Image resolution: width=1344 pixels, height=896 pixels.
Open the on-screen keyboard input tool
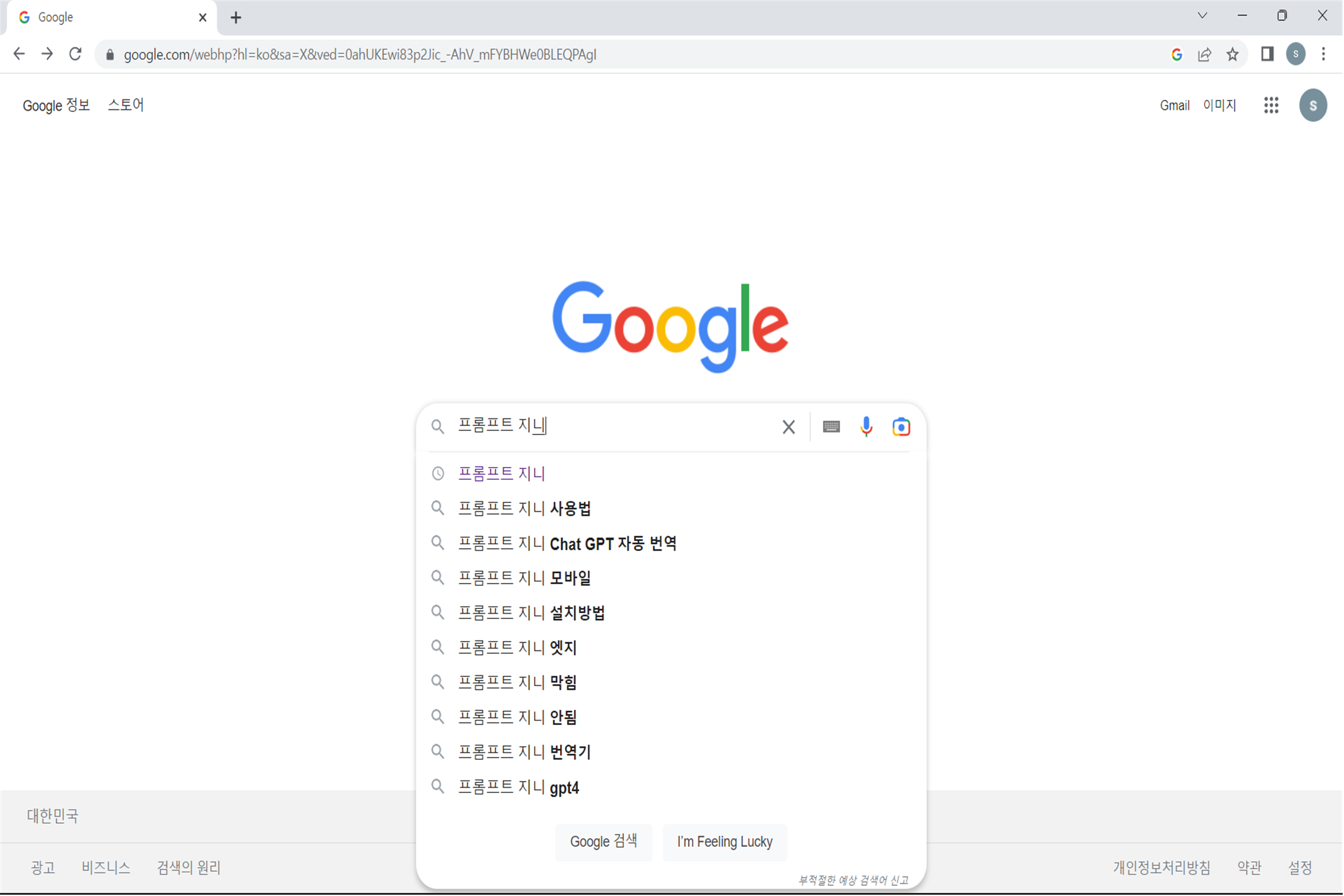831,427
